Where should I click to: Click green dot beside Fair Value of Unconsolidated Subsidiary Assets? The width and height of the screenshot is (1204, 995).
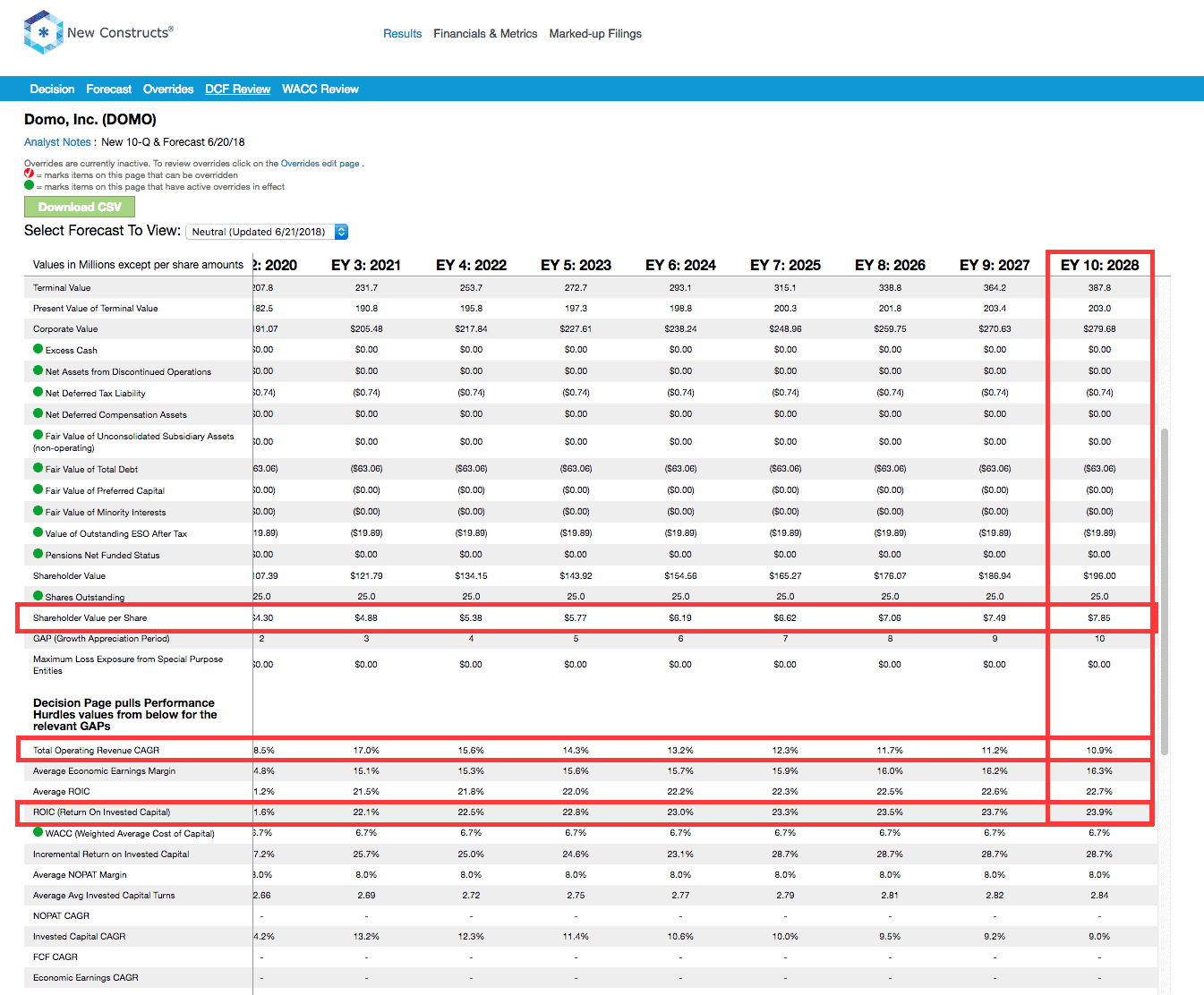coord(38,435)
